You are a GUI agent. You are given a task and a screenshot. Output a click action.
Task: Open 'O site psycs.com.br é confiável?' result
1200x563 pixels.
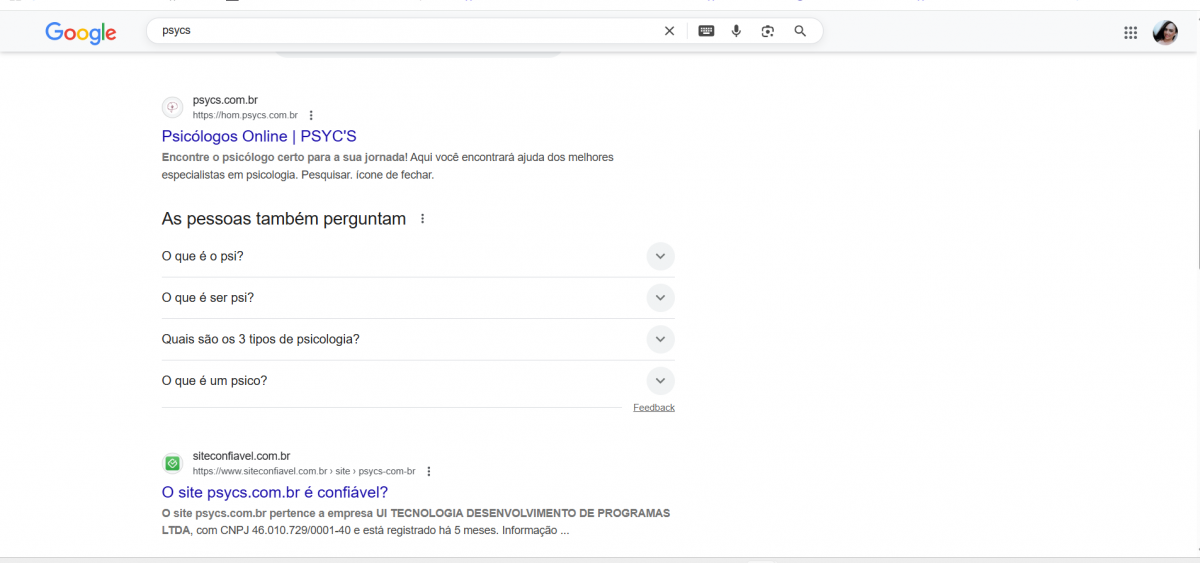(274, 492)
